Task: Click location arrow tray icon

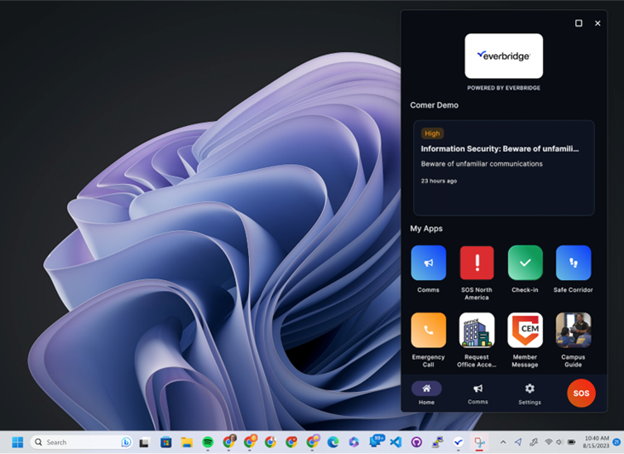Action: pos(518,442)
